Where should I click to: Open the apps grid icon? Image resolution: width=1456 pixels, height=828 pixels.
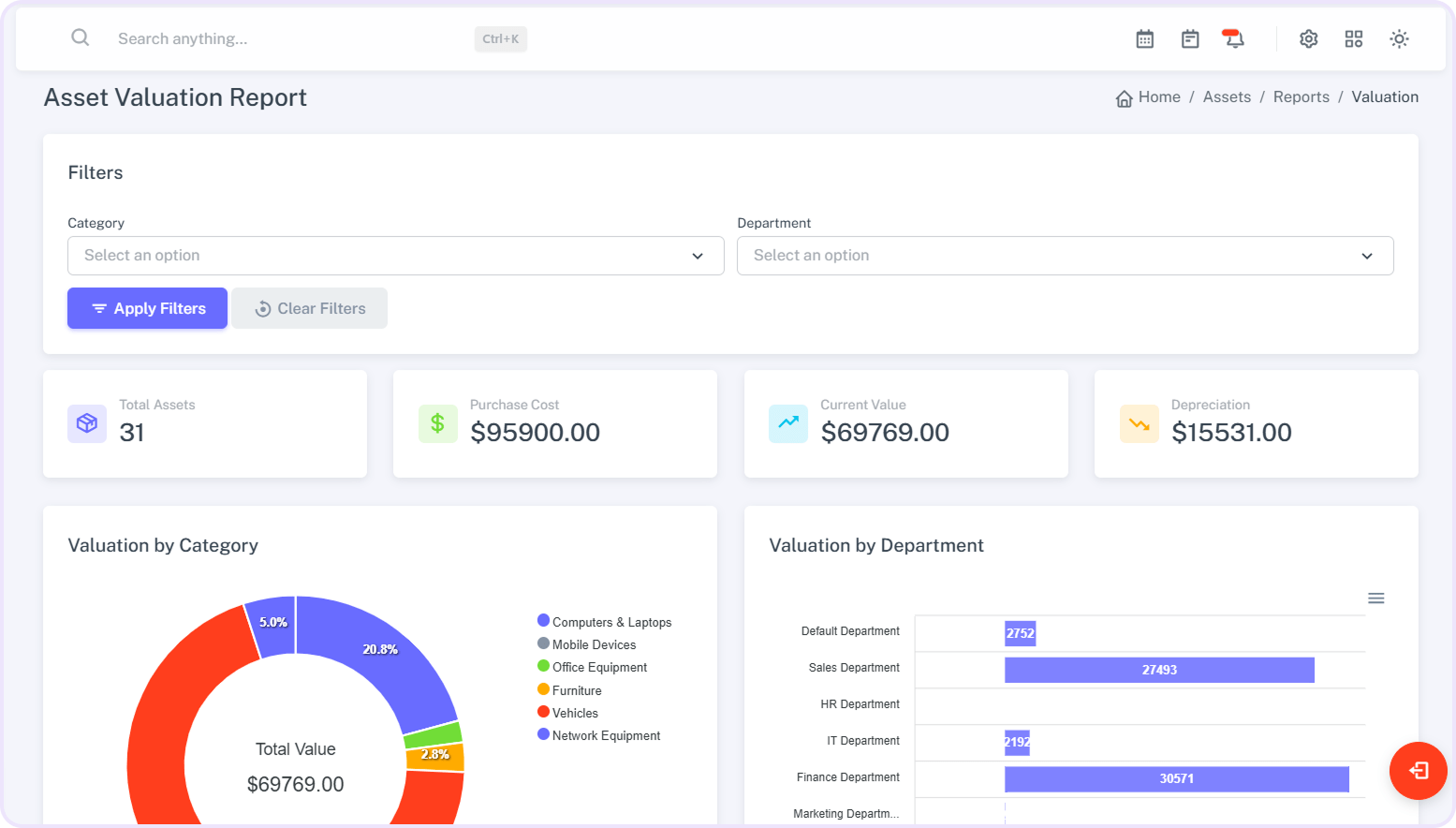pos(1353,39)
